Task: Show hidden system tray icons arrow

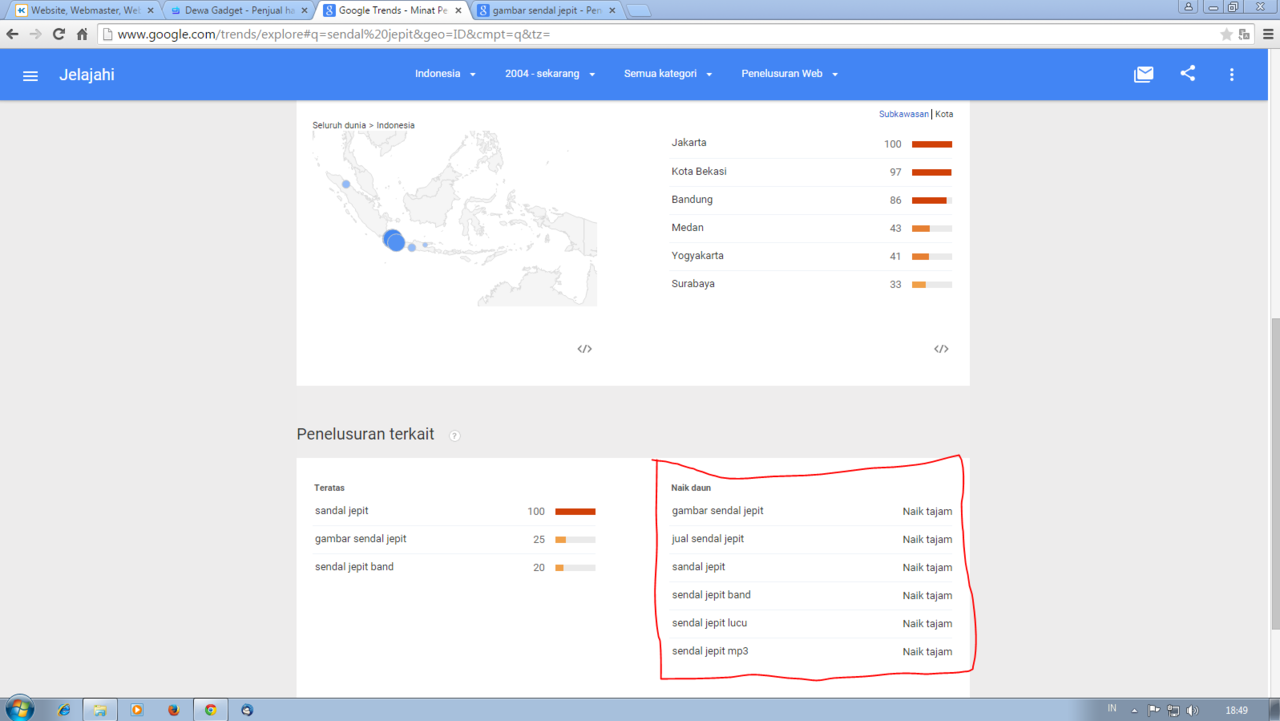Action: tap(1134, 711)
